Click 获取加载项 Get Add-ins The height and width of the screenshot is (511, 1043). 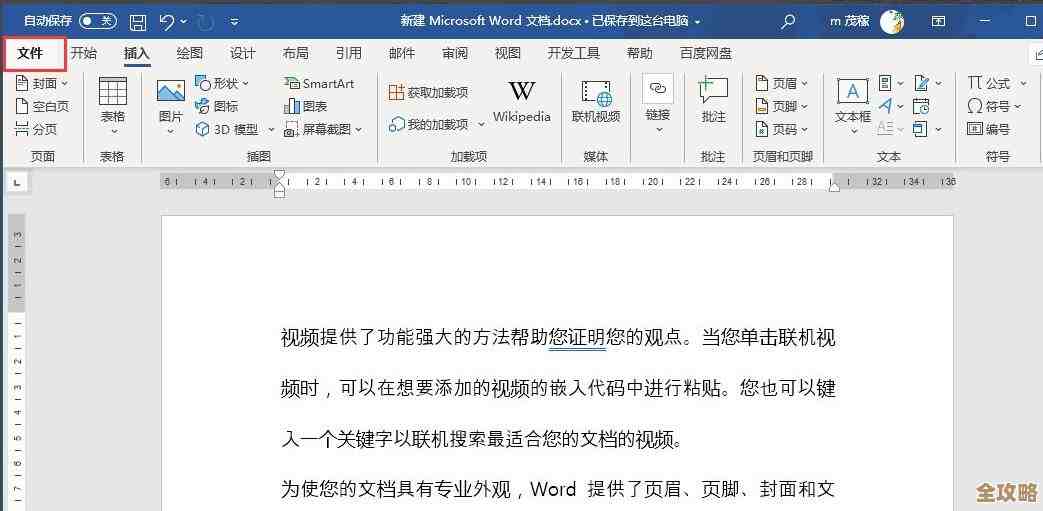pos(429,93)
